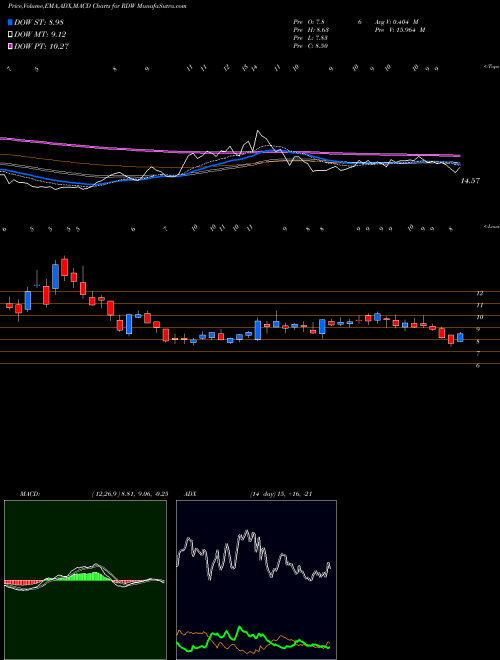Screen dimensions: 500x660
Task: Click the last blue candlestick on right
Action: coord(460,337)
